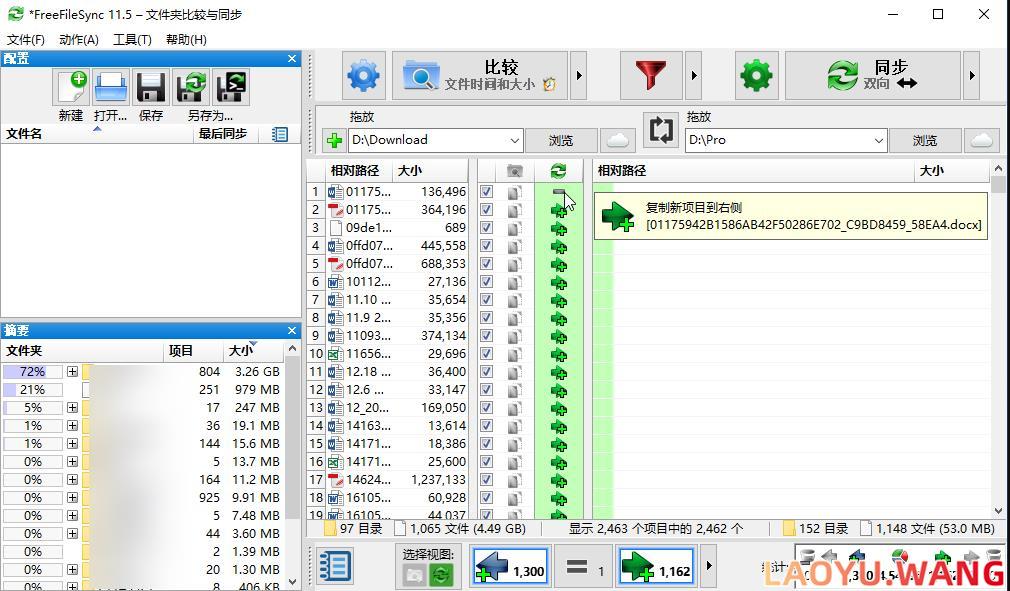Screen dimensions: 1010x591
Task: Sort configurations by 最后同步 column header
Action: (x=225, y=134)
